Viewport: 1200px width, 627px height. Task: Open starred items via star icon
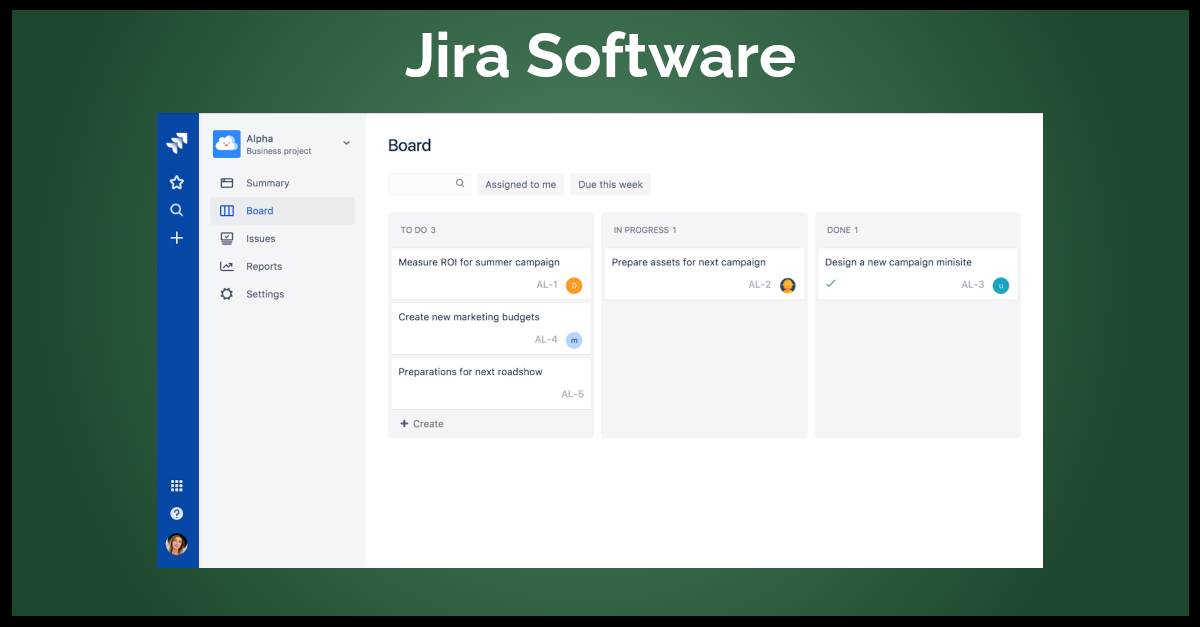coord(177,182)
